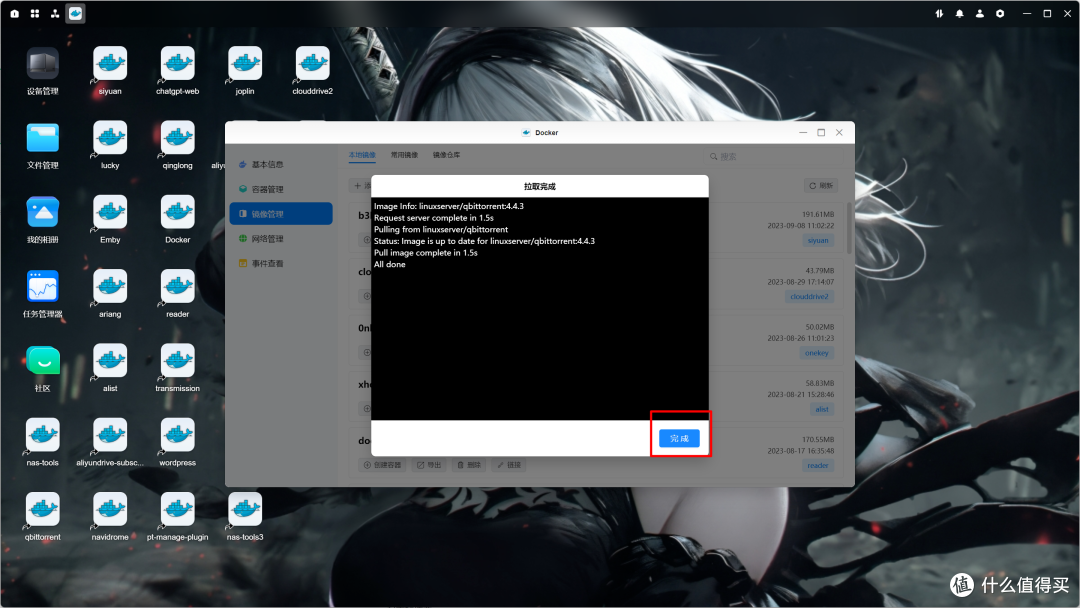Click the Image Info log line
Viewport: 1080px width, 608px height.
pos(448,206)
